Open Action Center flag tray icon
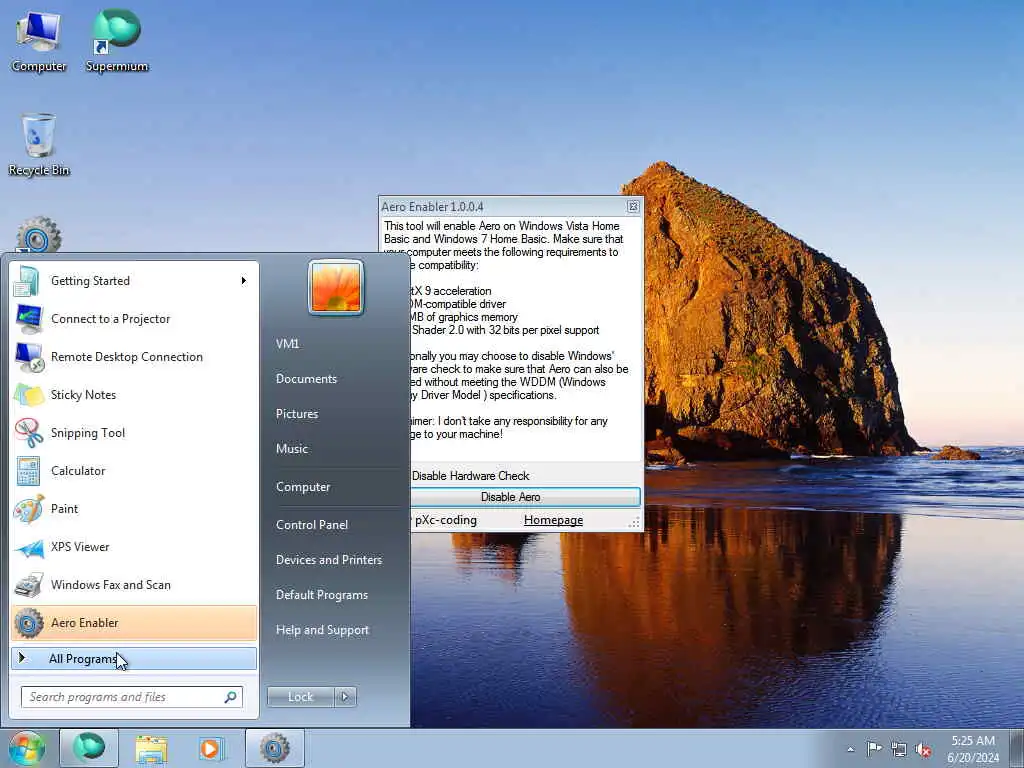Viewport: 1024px width, 768px height. point(874,749)
